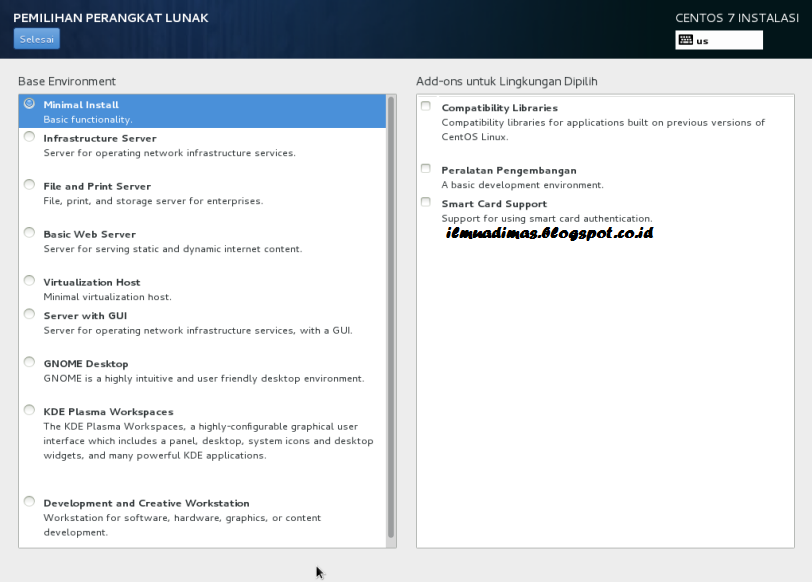Click the Base Environment list scrollbar
The width and height of the screenshot is (812, 582).
click(391, 317)
